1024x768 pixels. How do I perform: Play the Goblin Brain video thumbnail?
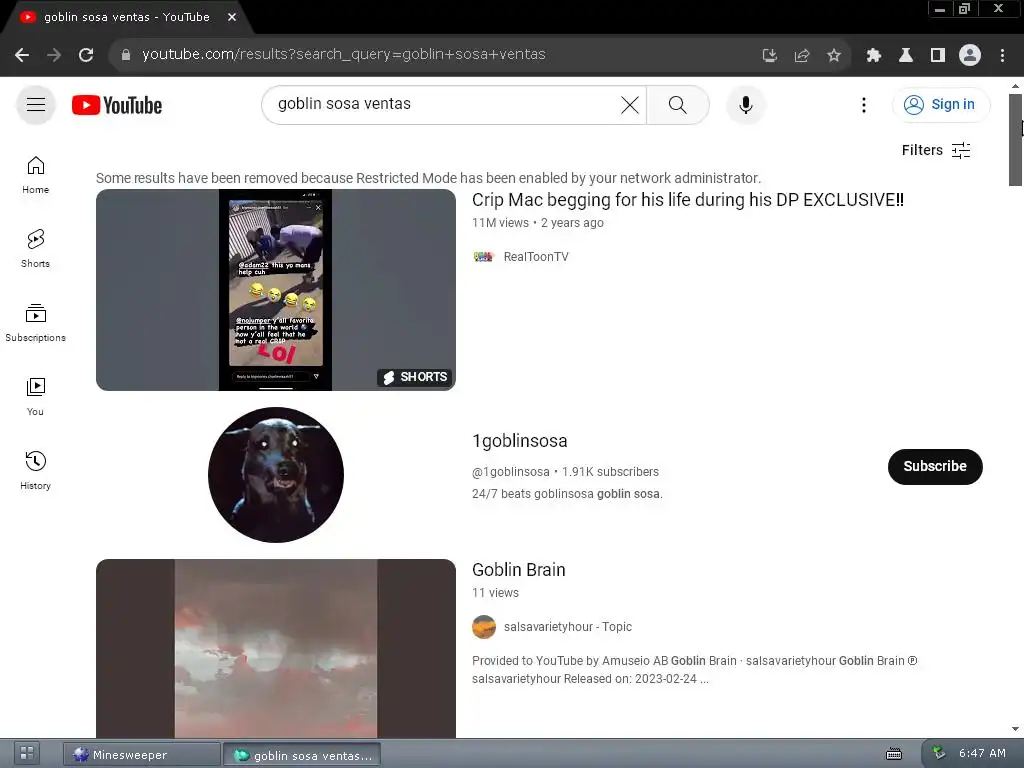click(x=276, y=648)
